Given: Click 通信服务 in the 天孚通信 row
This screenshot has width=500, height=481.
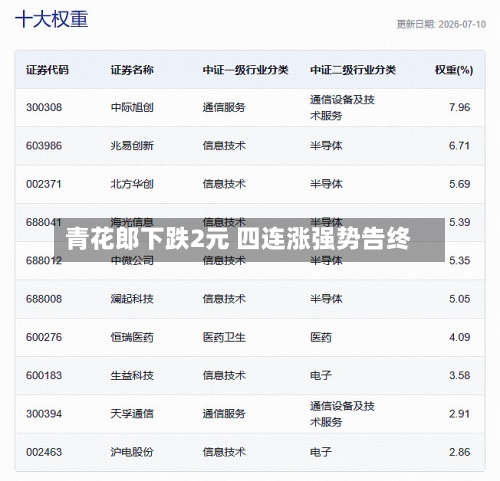Looking at the screenshot, I should point(224,414).
